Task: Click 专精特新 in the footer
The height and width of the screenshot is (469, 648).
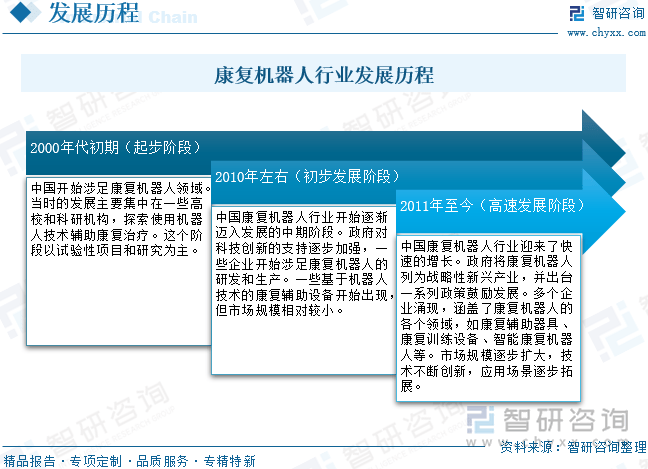Action: pos(230,461)
